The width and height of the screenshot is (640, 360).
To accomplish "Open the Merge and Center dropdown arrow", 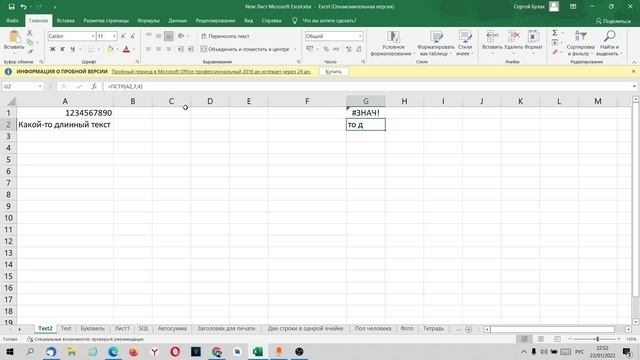I will point(295,49).
